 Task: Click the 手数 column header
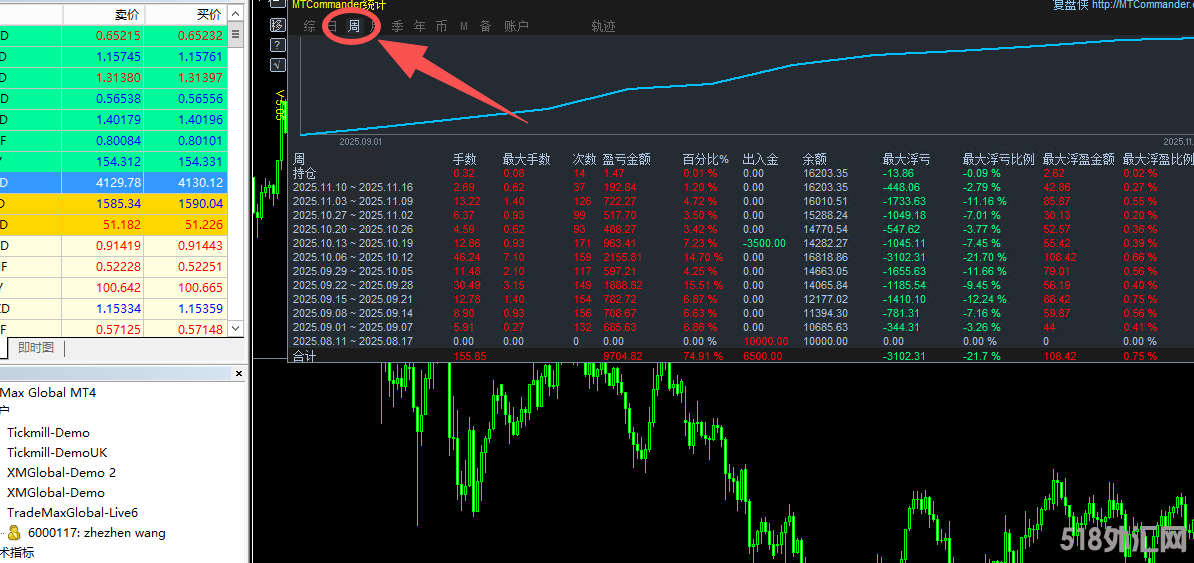coord(465,159)
